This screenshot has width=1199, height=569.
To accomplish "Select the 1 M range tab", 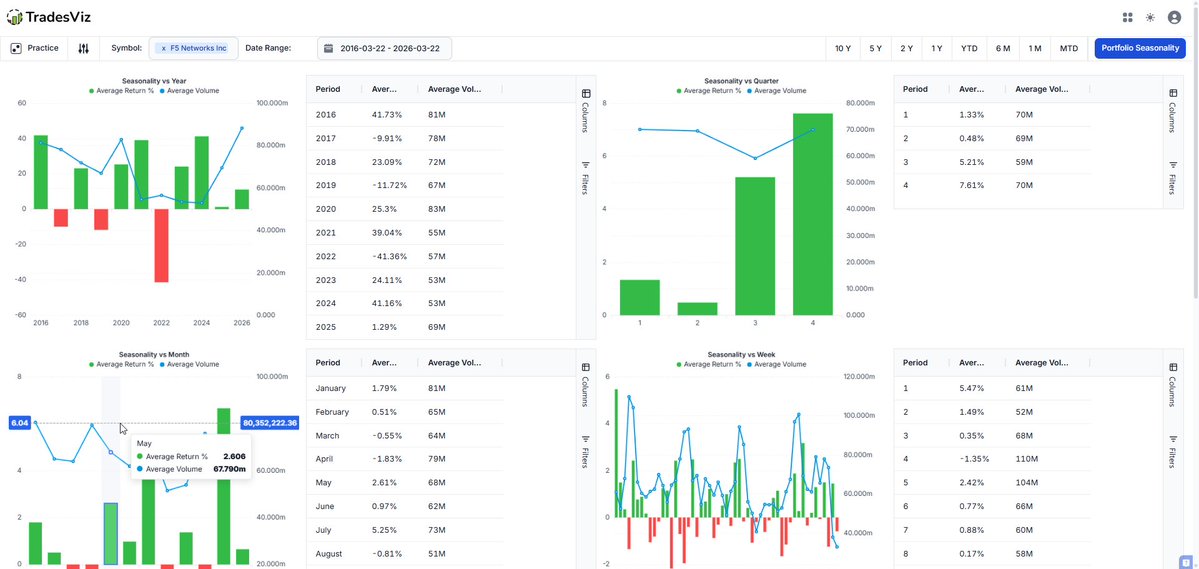I will [x=1035, y=48].
